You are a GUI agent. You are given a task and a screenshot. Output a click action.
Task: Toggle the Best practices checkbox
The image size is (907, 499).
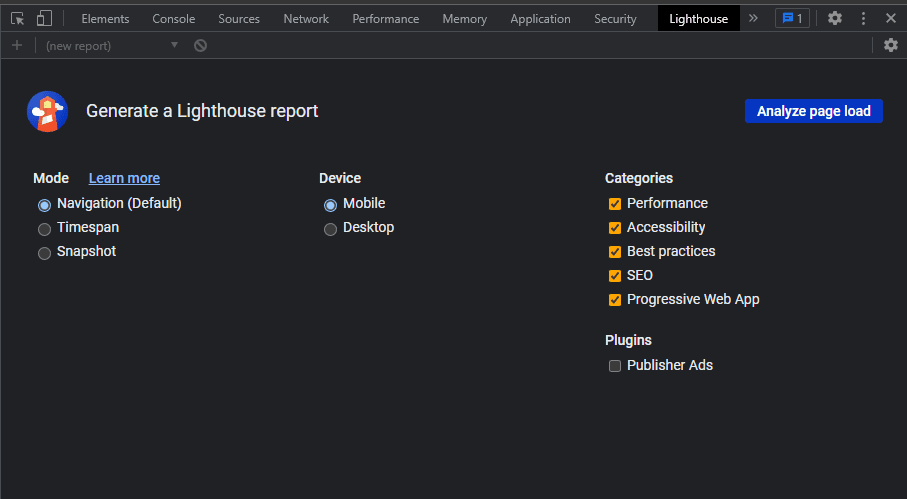[x=615, y=252]
